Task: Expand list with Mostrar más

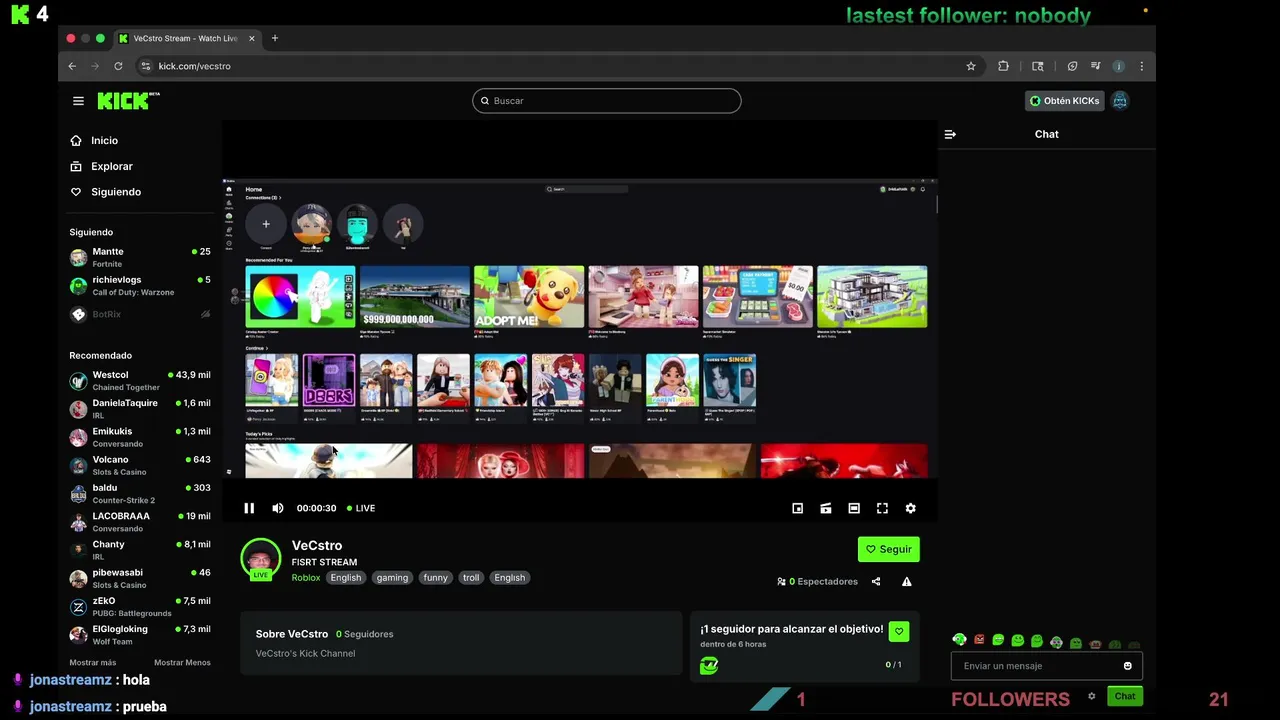Action: [x=92, y=663]
